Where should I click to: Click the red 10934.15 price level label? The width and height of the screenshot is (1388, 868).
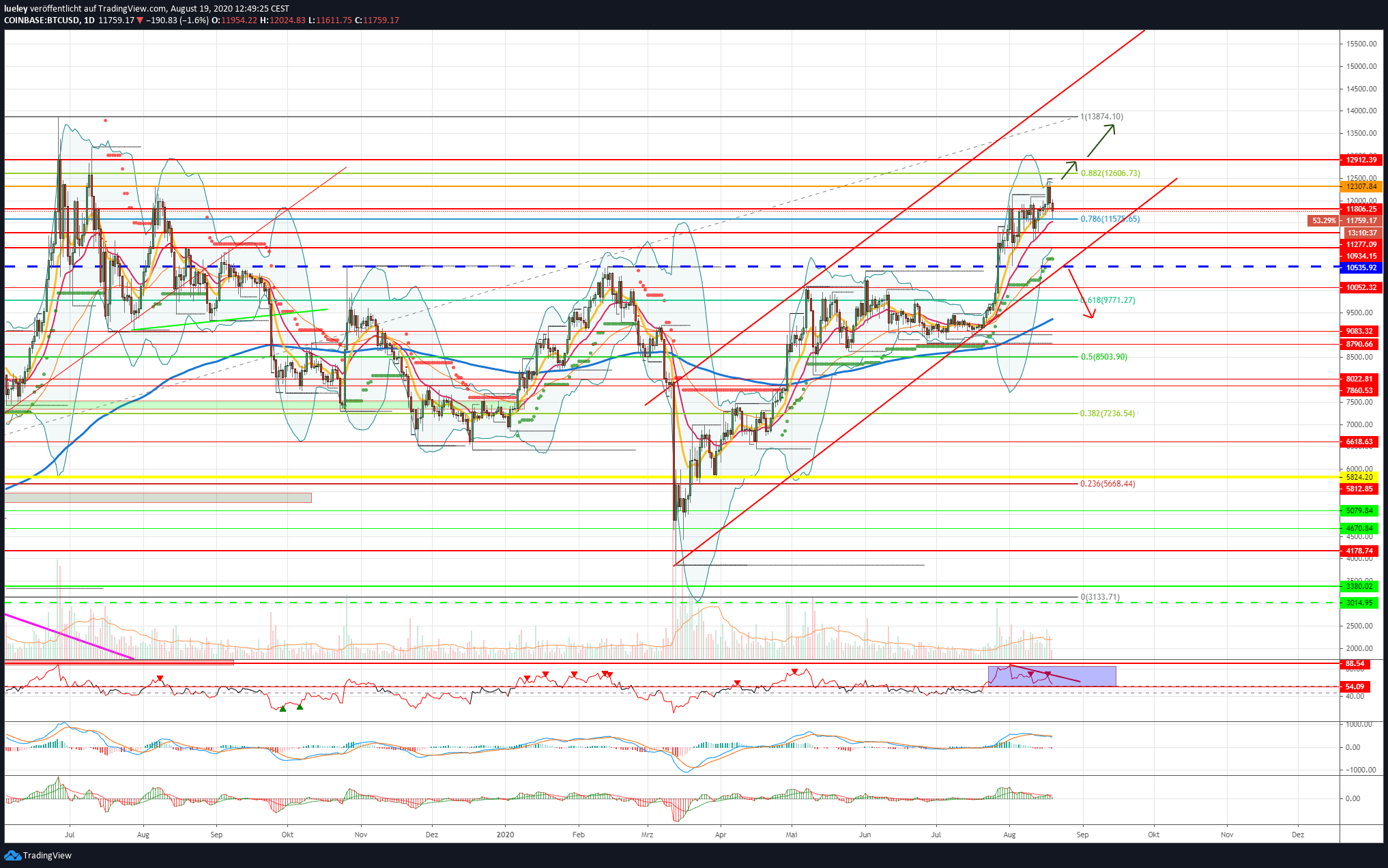1361,256
